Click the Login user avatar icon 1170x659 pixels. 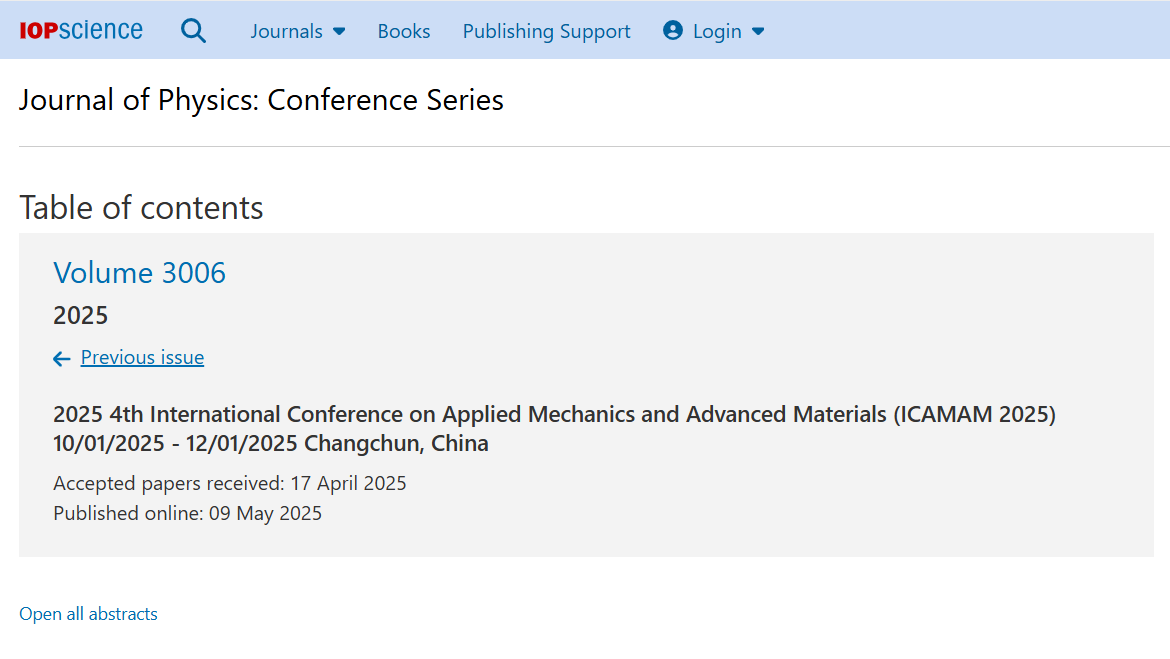tap(672, 31)
